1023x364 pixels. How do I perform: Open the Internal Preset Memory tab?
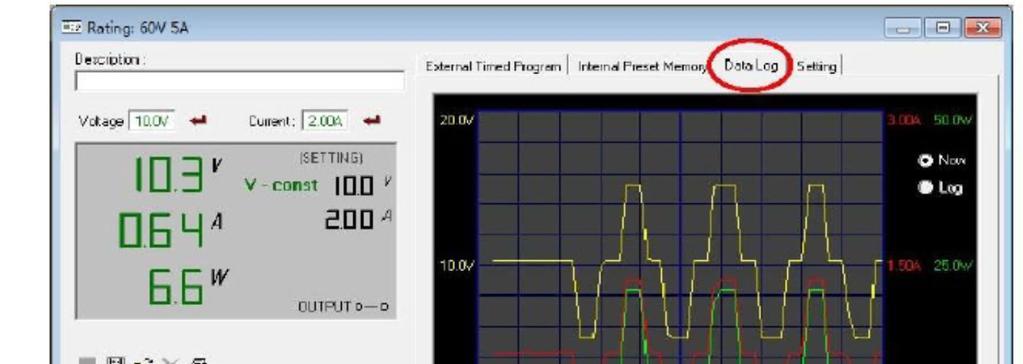(642, 67)
